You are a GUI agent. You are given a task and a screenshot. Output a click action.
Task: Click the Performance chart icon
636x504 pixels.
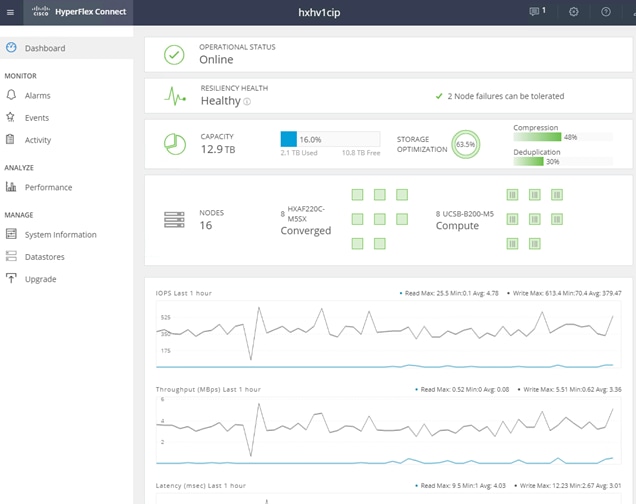tap(11, 187)
